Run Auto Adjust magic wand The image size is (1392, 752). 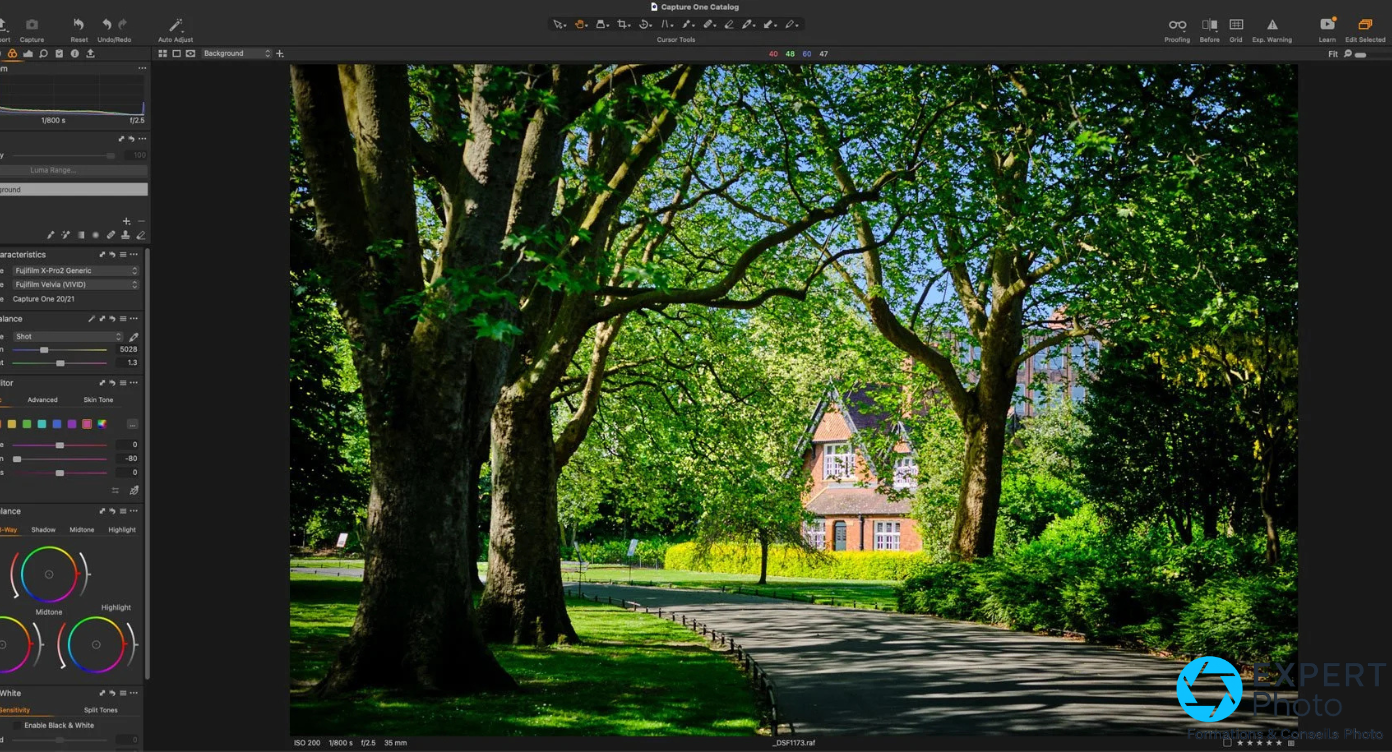pos(176,24)
